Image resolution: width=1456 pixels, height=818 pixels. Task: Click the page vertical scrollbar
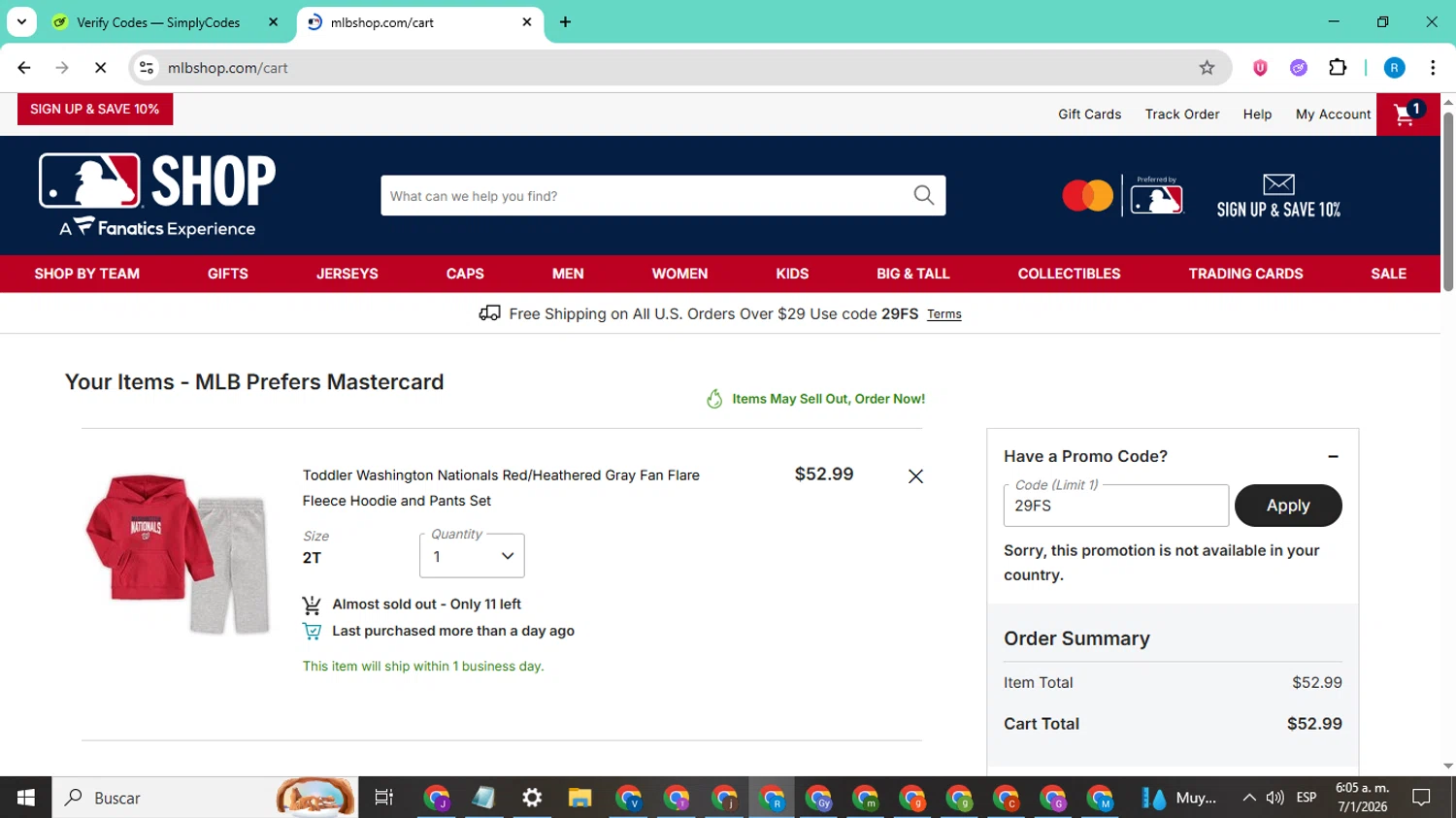click(x=1448, y=202)
